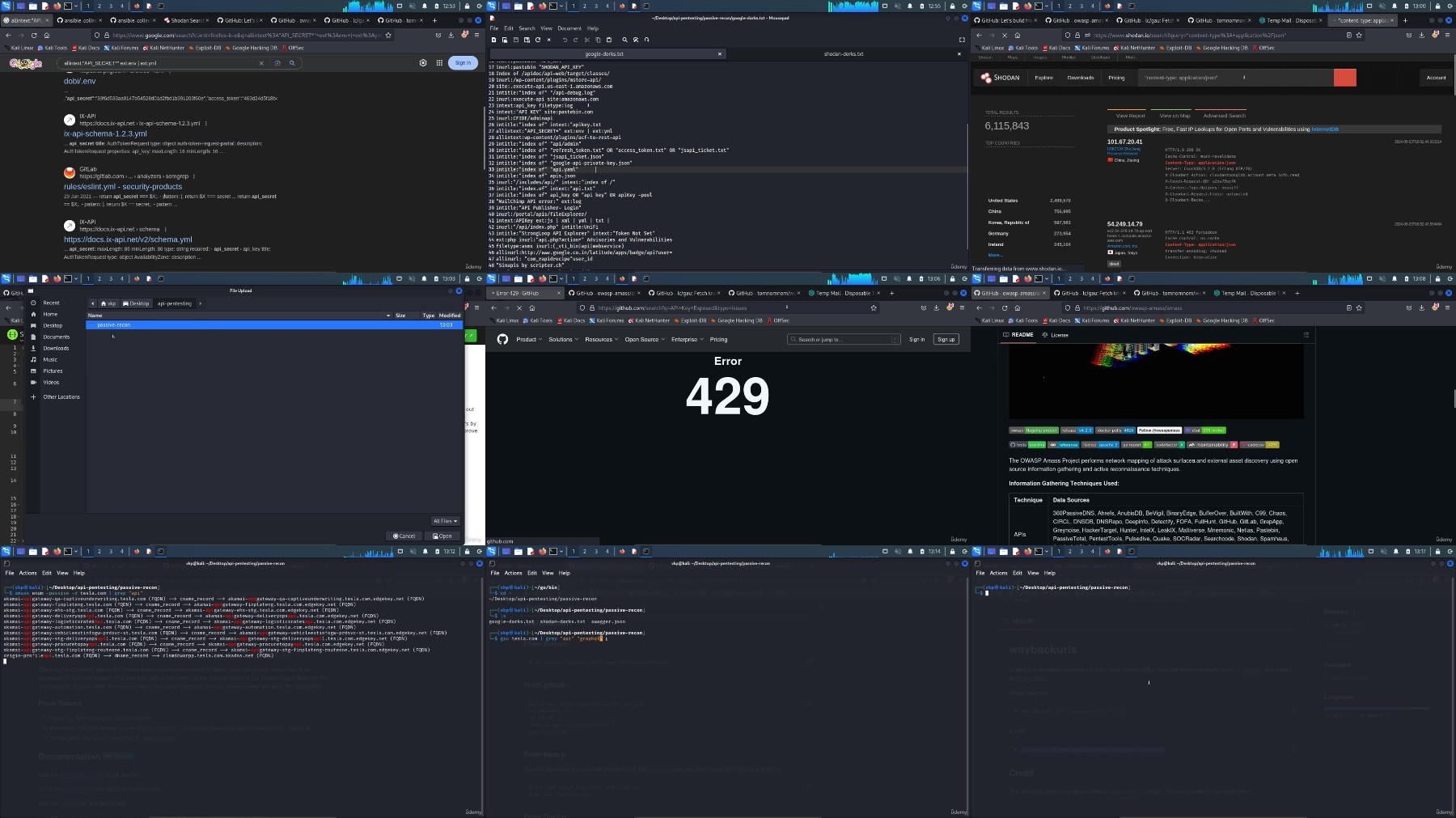
Task: Expand the Resources dropdown on GitHub Error 429 page
Action: (x=601, y=340)
